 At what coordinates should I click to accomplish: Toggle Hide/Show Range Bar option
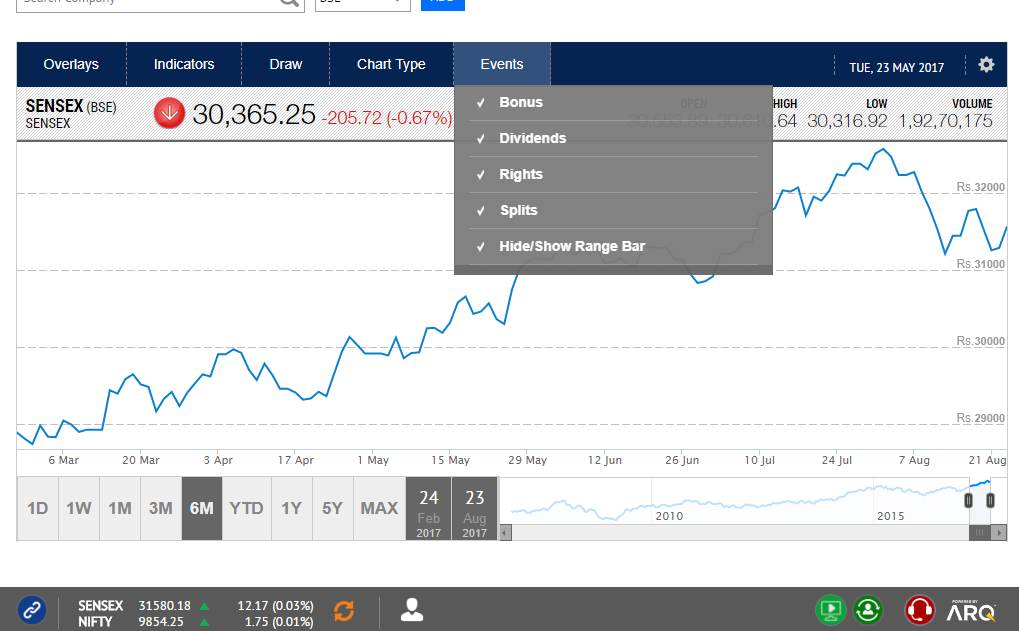click(571, 246)
